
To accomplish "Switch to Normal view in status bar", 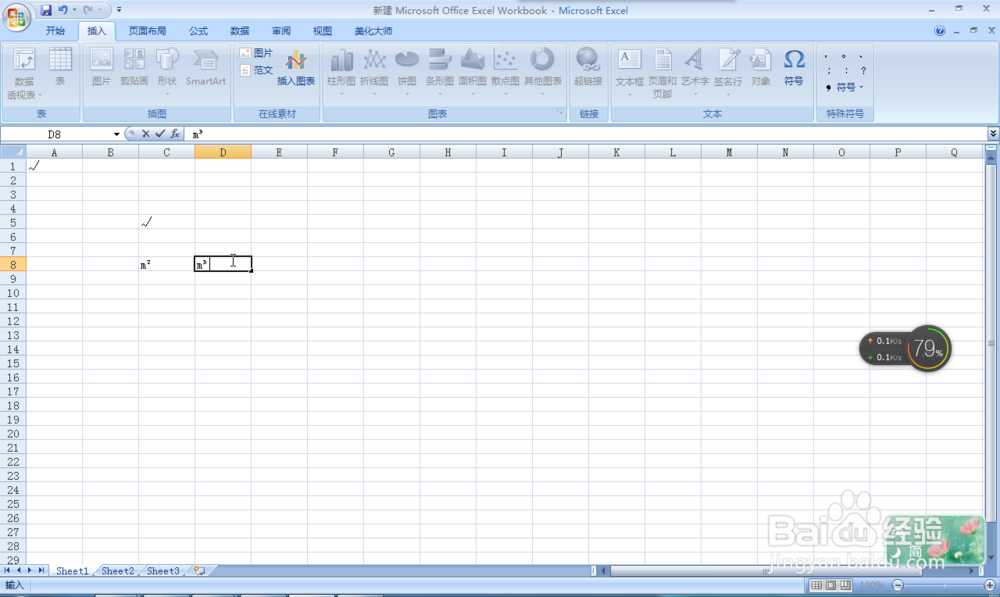I will click(x=816, y=586).
